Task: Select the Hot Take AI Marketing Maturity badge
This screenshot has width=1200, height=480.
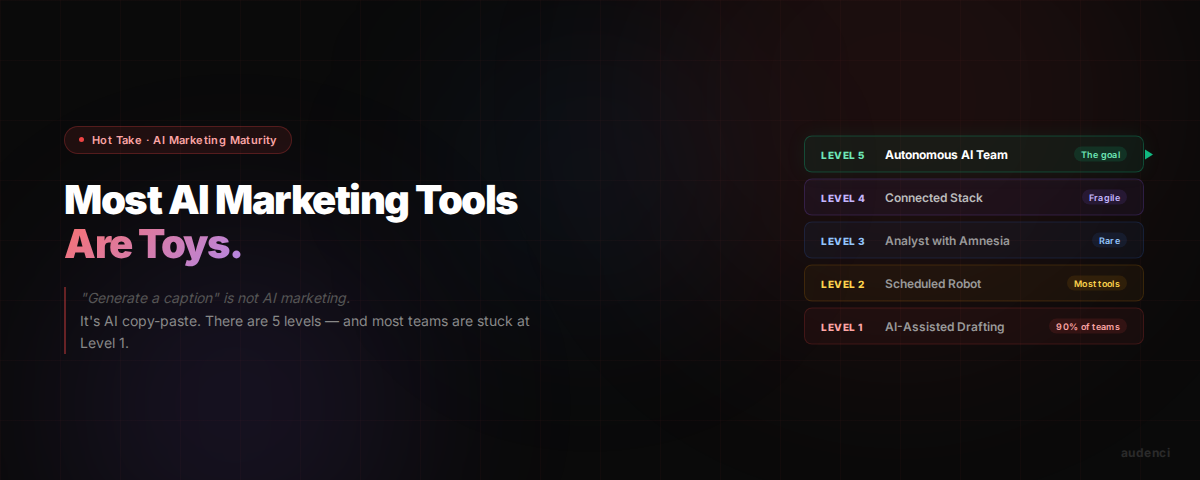Action: click(178, 140)
